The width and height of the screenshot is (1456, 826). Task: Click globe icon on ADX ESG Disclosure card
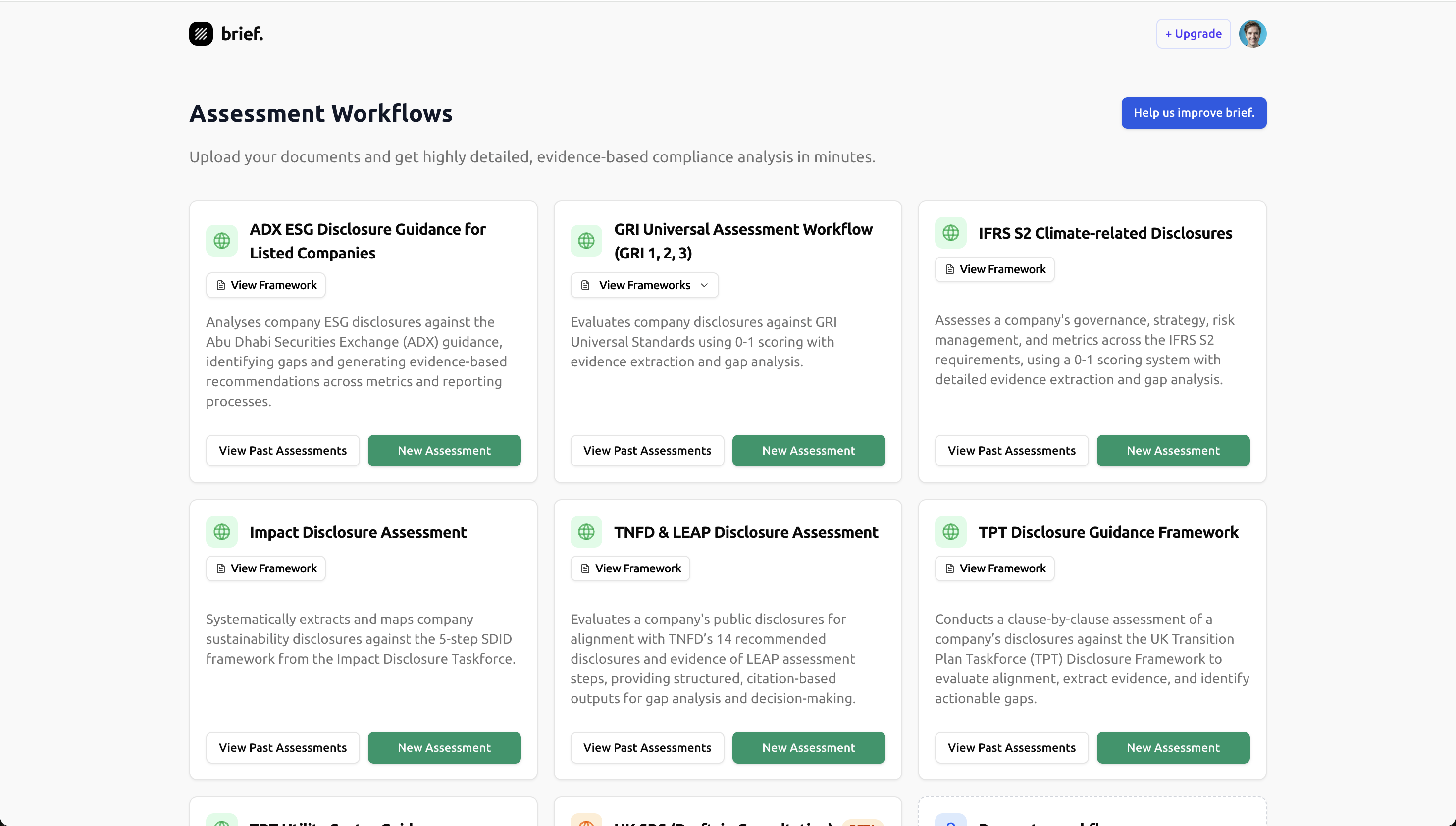[x=222, y=241]
